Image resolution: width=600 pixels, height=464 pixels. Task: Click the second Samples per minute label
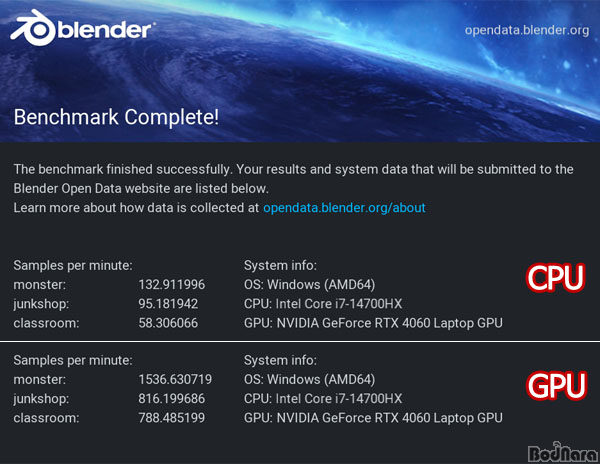click(73, 360)
